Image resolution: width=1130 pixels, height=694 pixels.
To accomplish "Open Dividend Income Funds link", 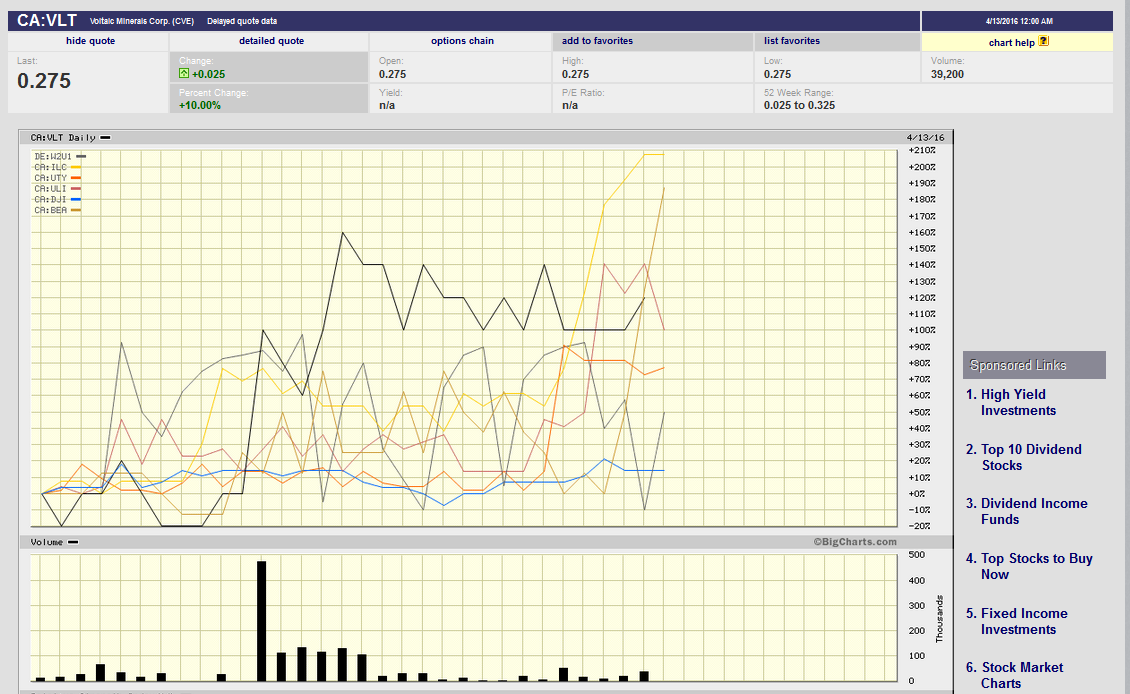I will 1034,511.
